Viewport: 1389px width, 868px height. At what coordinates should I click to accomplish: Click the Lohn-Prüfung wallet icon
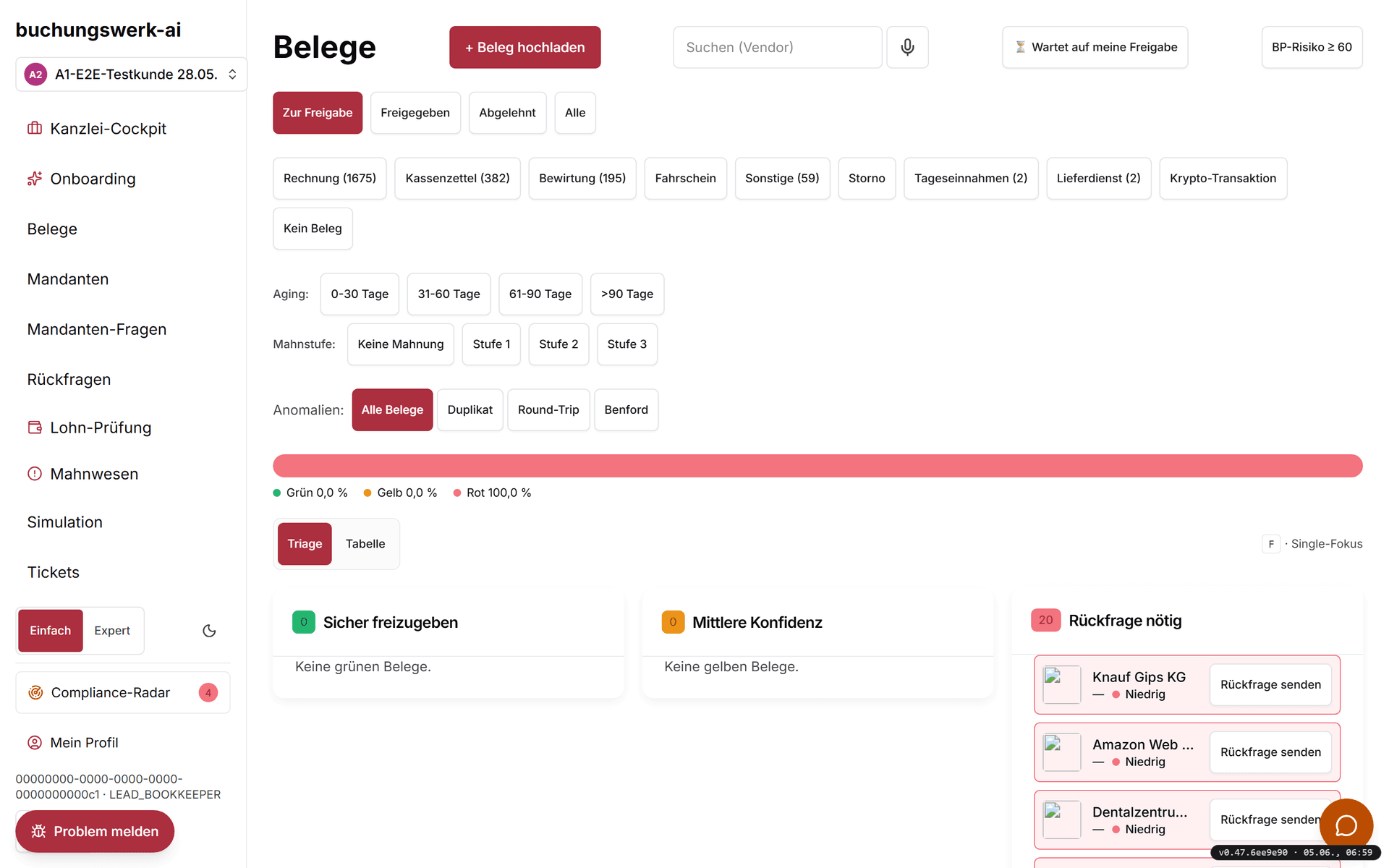pyautogui.click(x=35, y=427)
